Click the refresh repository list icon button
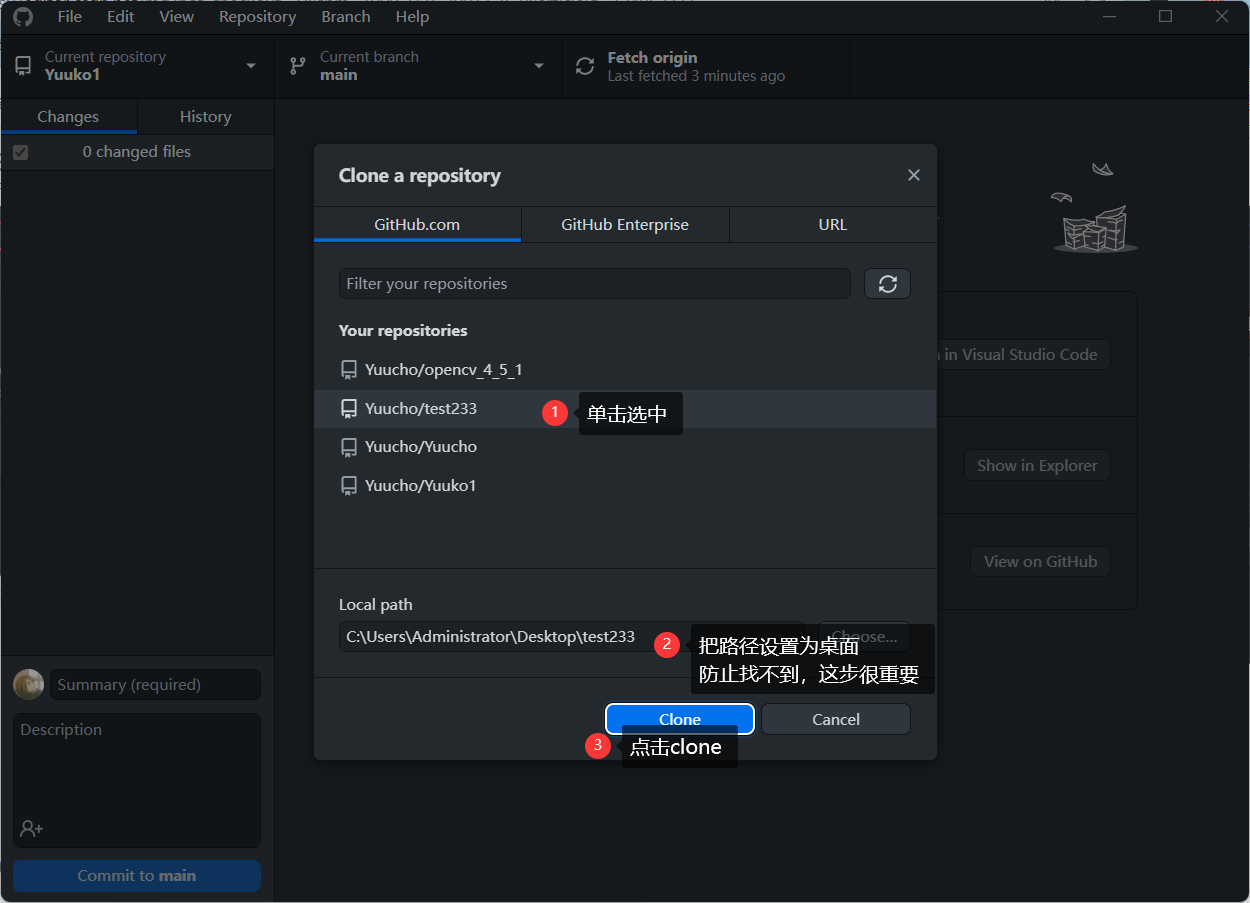The image size is (1250, 903). point(887,283)
